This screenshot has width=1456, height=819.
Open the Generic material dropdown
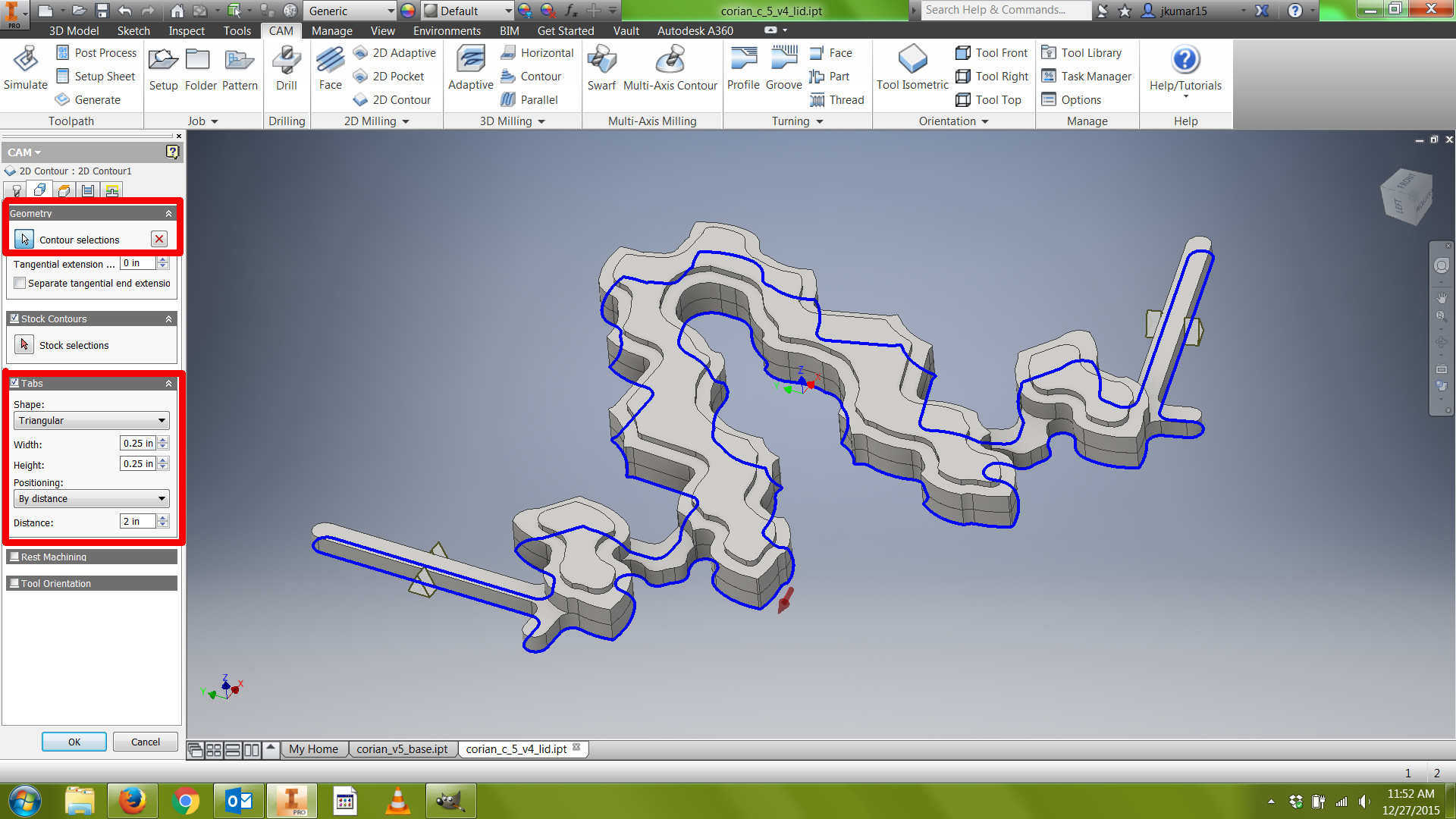[x=351, y=11]
